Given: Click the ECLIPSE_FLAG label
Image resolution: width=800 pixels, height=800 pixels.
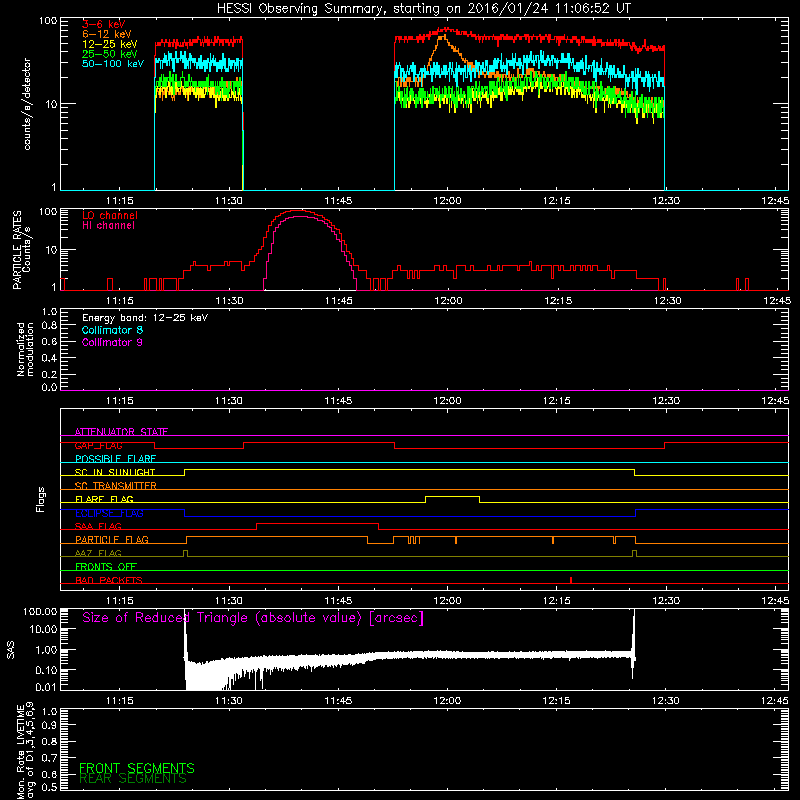Looking at the screenshot, I should tap(109, 513).
